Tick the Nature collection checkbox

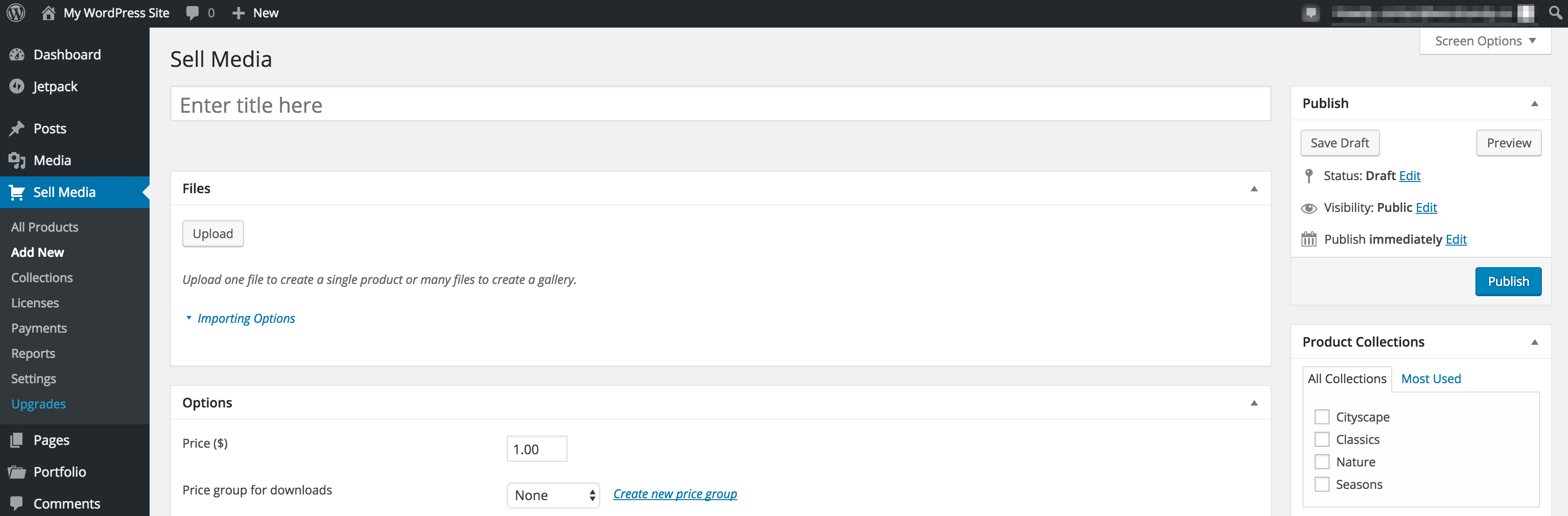point(1322,462)
